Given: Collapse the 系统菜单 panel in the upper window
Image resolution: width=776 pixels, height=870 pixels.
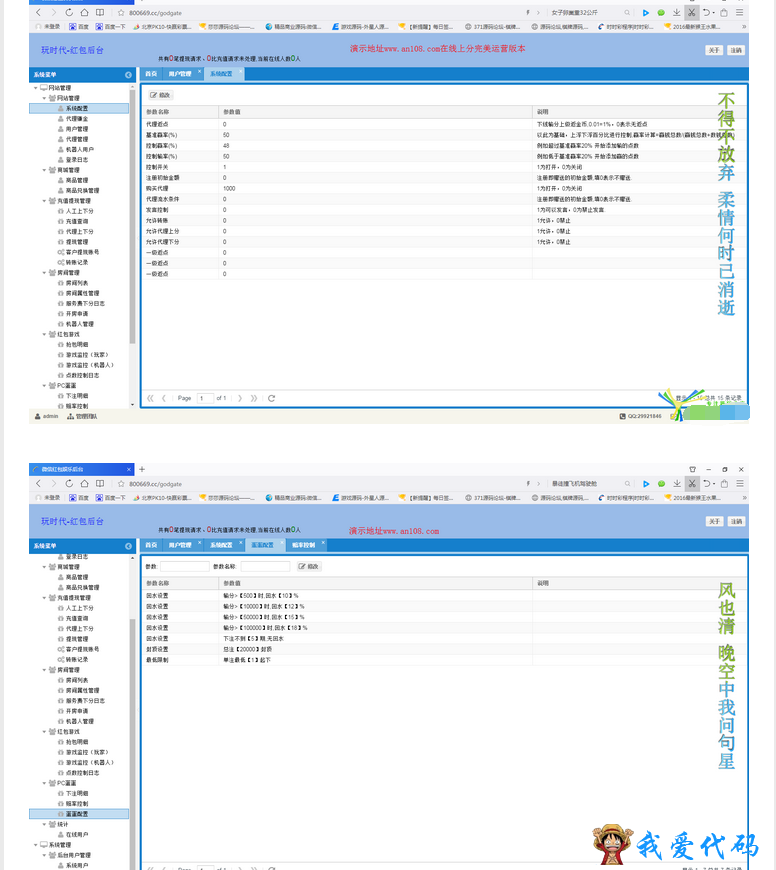Looking at the screenshot, I should [x=129, y=75].
